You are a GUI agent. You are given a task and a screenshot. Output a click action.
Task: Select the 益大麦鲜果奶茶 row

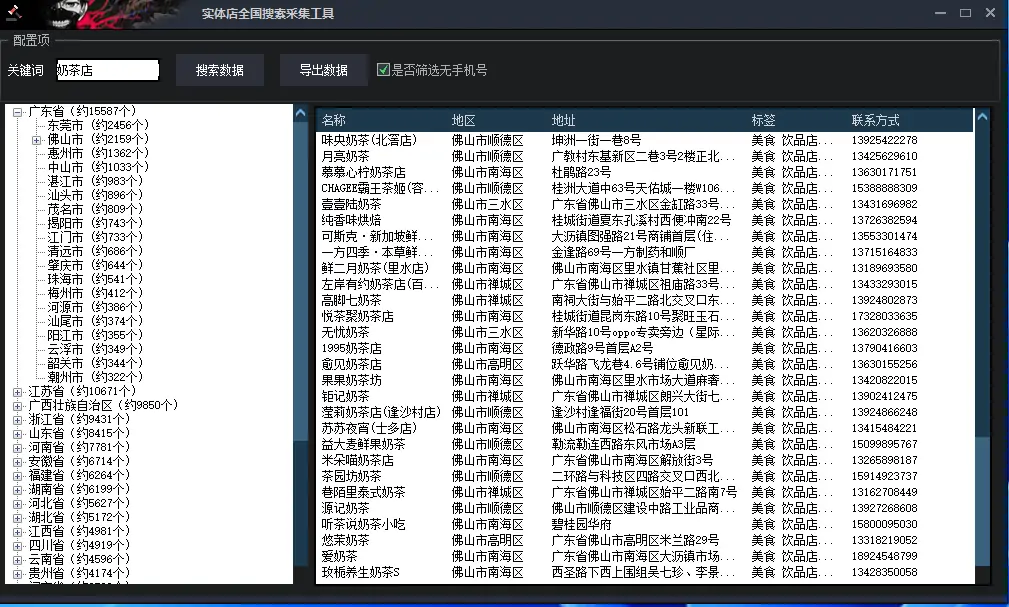click(645, 444)
